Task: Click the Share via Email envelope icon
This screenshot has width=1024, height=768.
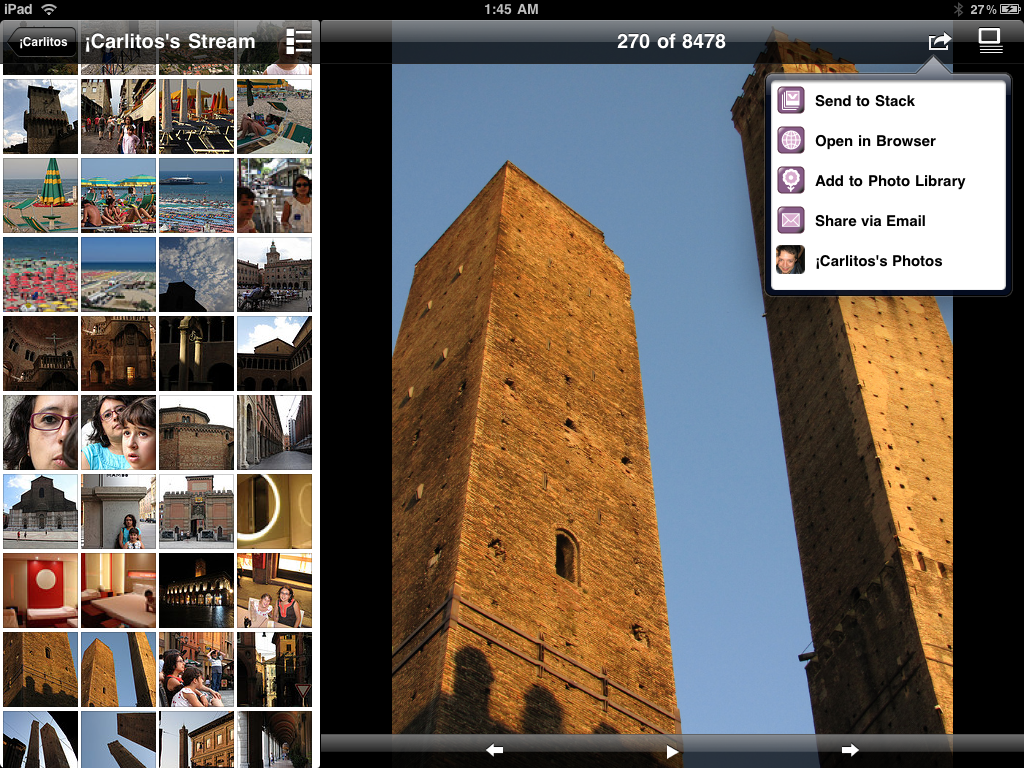Action: [791, 220]
